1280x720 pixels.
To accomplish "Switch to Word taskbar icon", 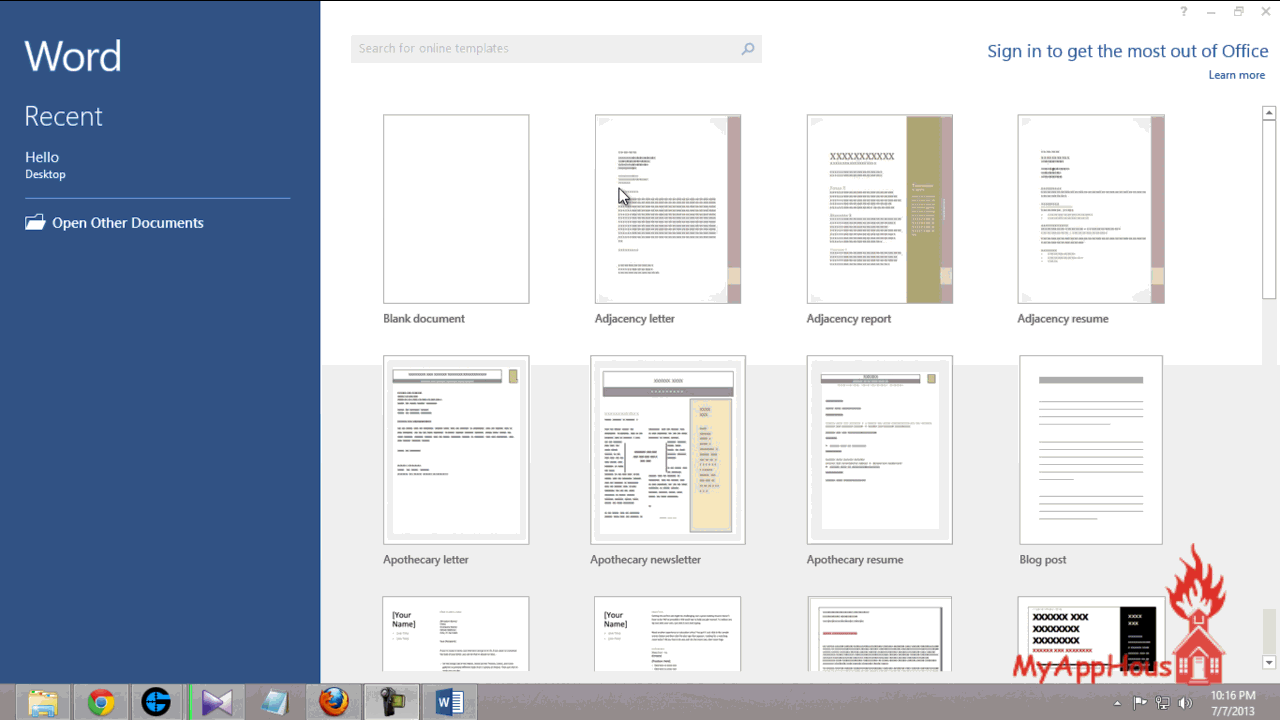I will tap(450, 703).
